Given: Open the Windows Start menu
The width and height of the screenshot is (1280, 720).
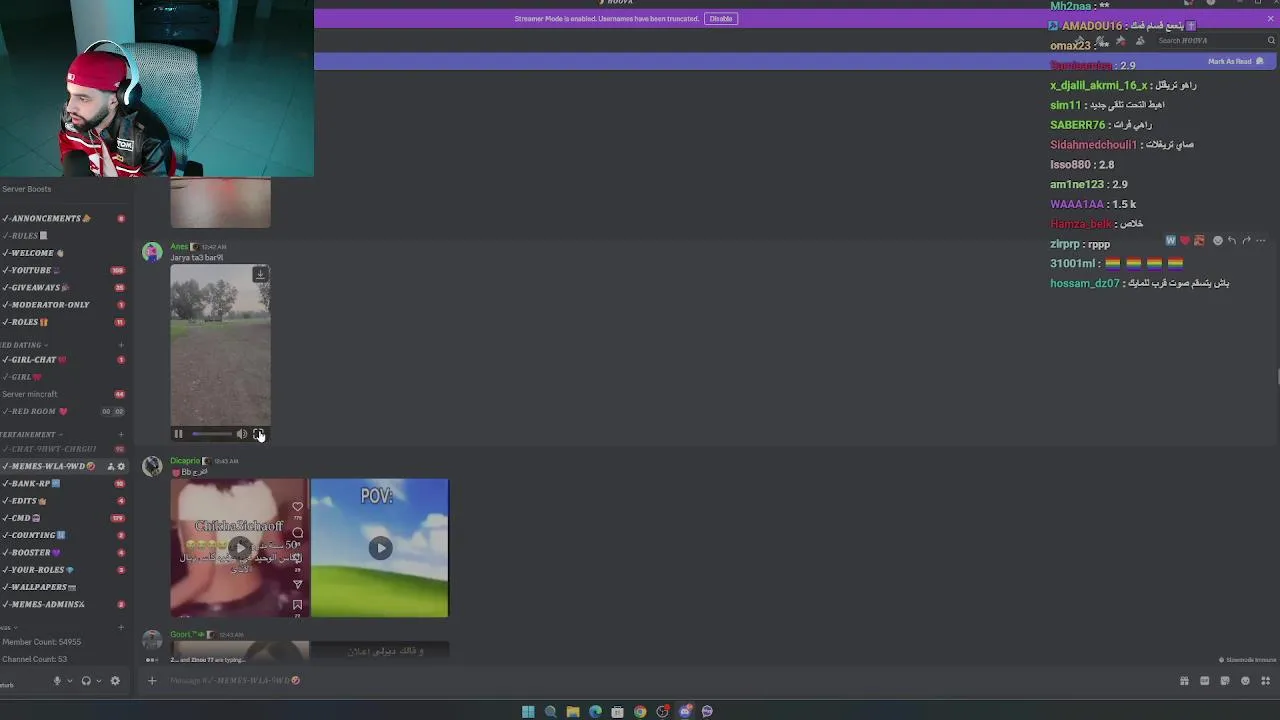Looking at the screenshot, I should point(528,712).
